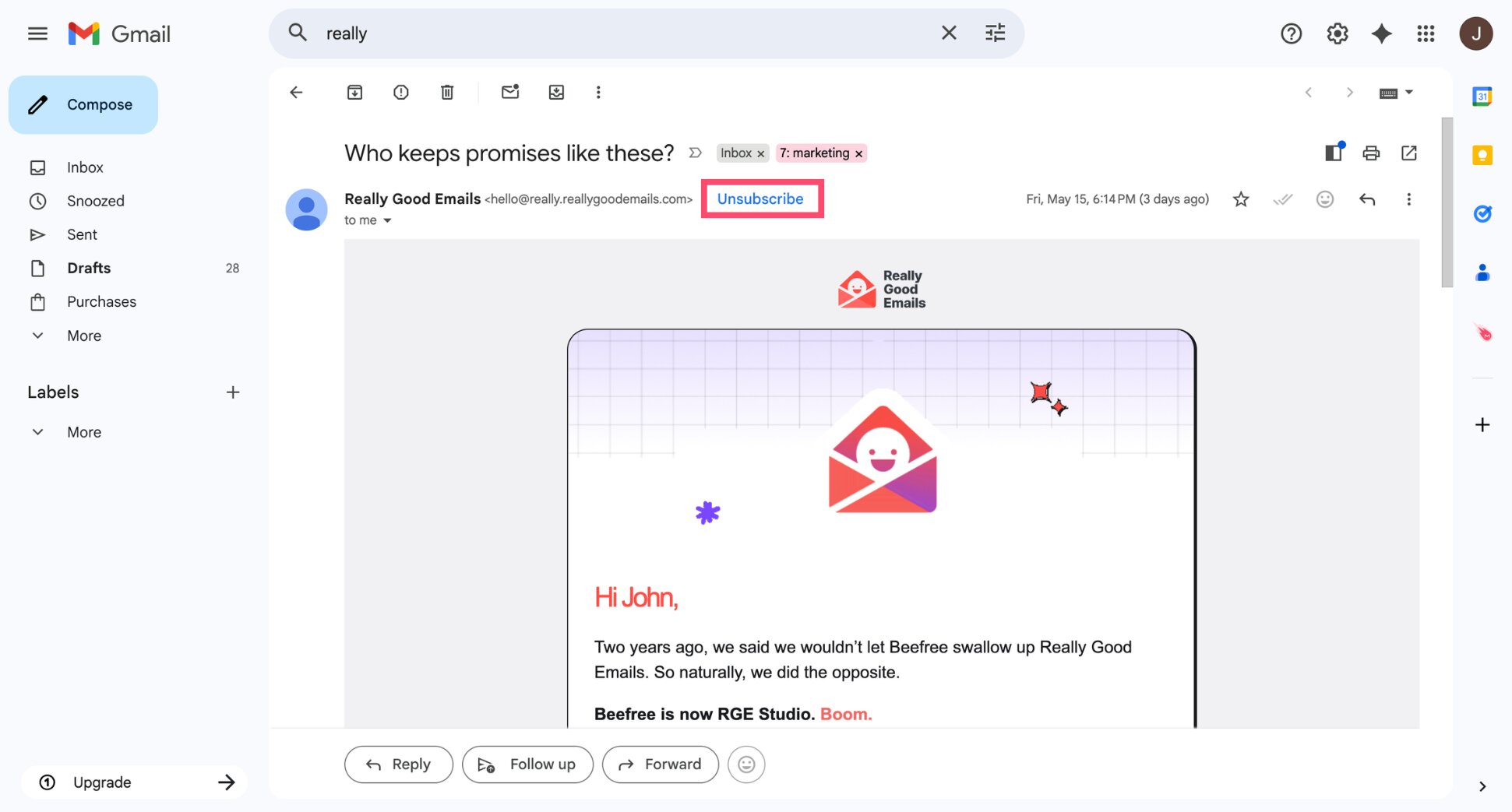1512x812 pixels.
Task: Open Settings gear icon
Action: click(1337, 33)
